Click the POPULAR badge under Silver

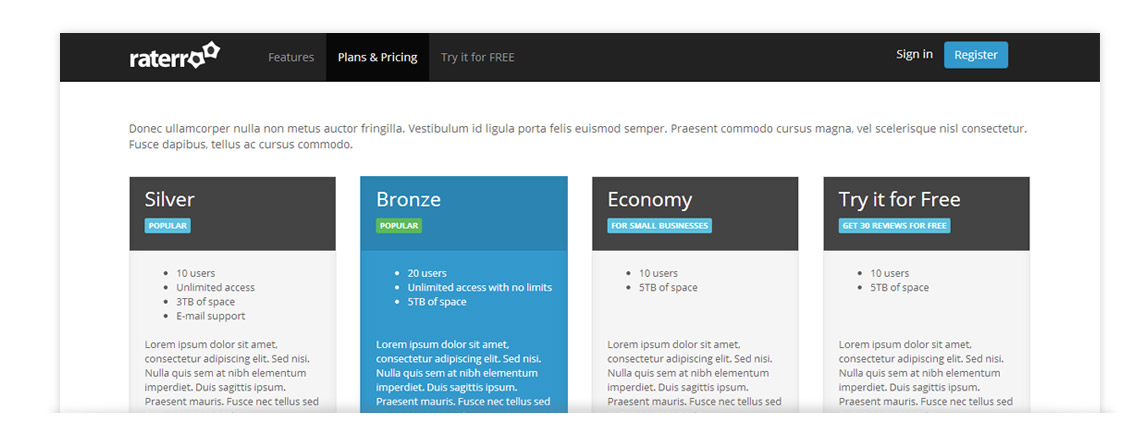(168, 226)
